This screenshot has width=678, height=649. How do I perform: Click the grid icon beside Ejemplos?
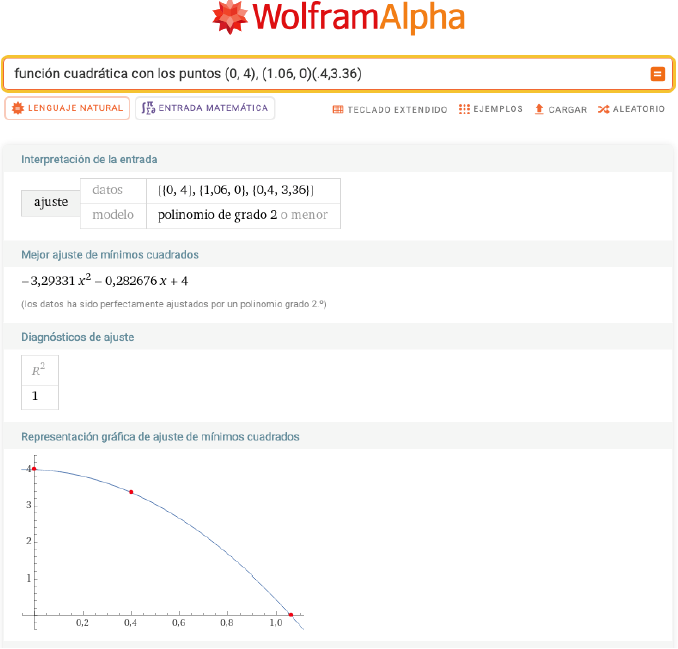point(465,109)
